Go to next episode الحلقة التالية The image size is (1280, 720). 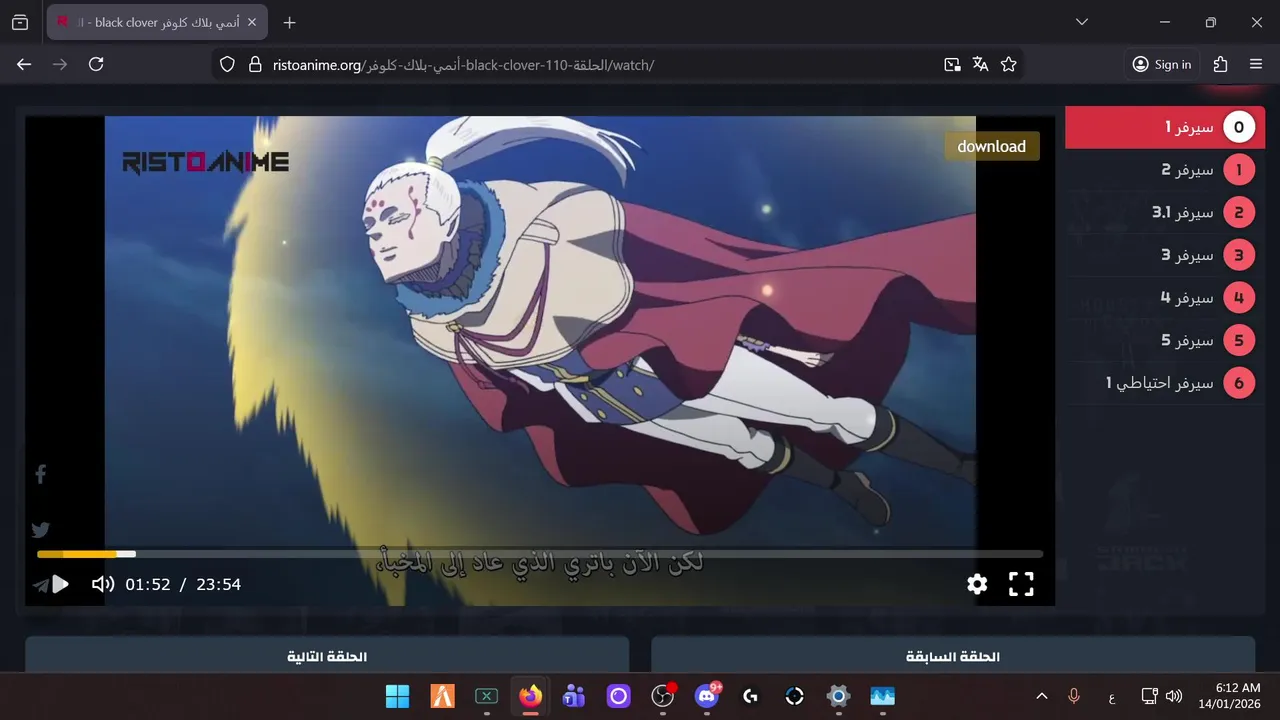tap(327, 656)
